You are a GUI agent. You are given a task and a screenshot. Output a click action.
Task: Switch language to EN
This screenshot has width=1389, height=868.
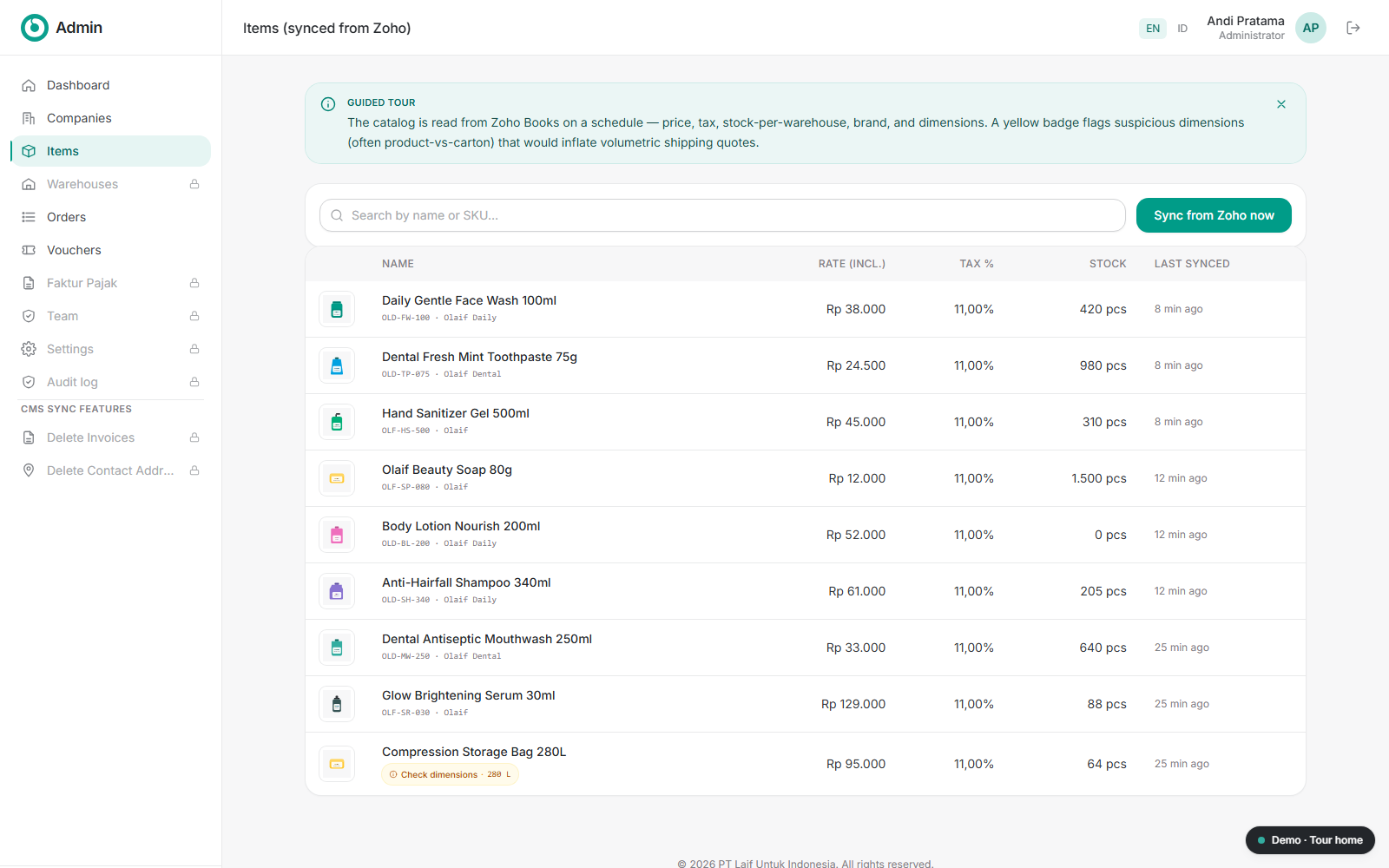click(1153, 29)
